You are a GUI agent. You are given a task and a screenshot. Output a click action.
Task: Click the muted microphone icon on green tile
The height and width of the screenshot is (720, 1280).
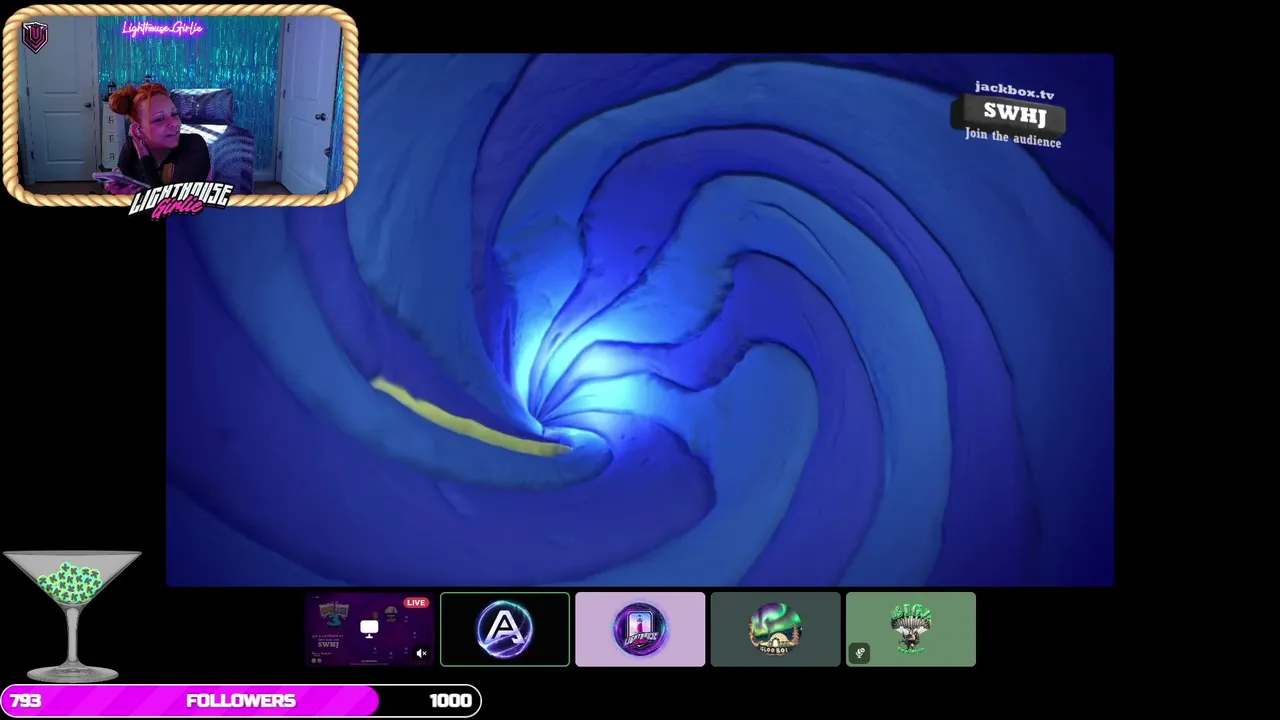pyautogui.click(x=860, y=653)
